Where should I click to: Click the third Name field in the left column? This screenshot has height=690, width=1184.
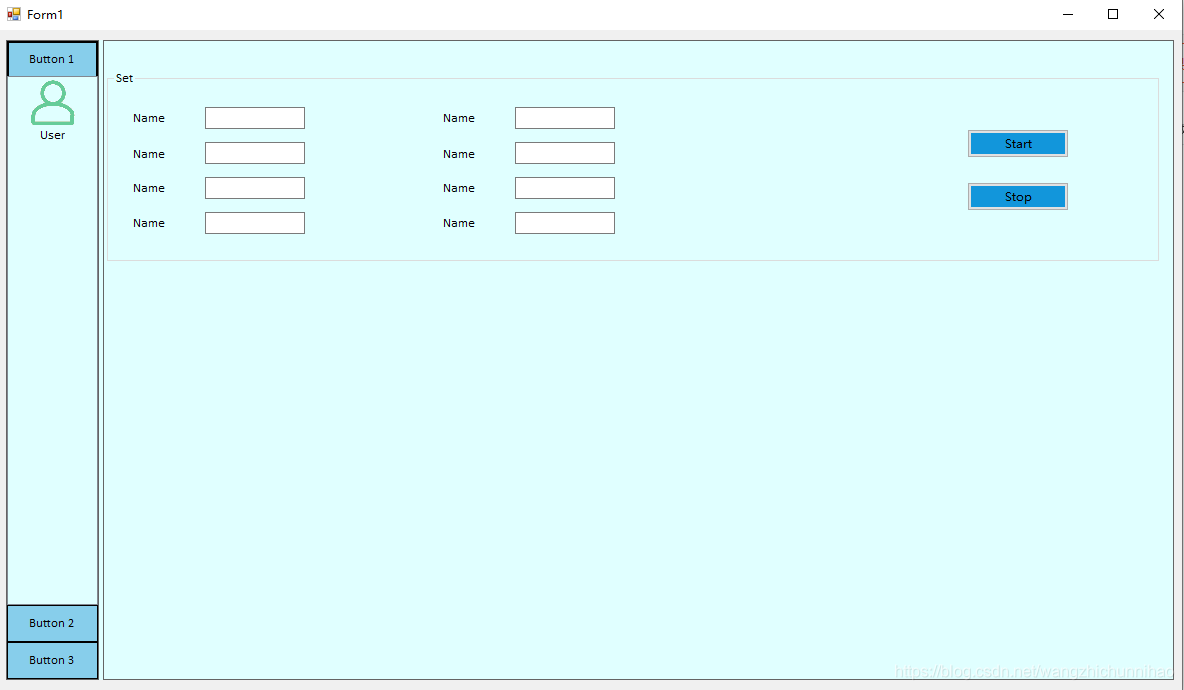(254, 187)
